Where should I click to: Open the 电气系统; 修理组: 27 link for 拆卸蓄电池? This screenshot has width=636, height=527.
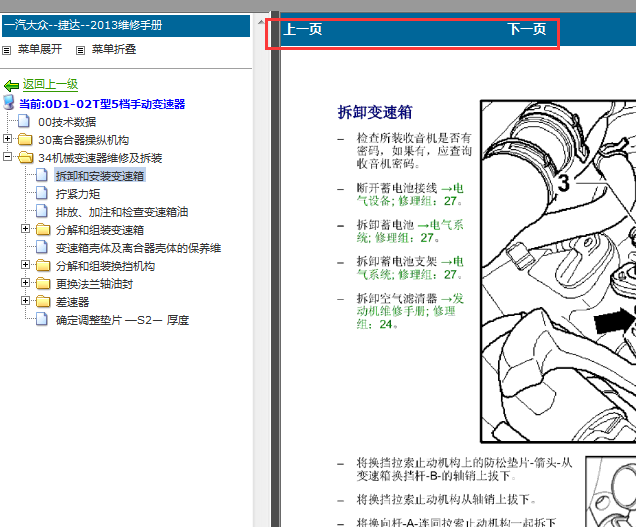click(x=410, y=232)
